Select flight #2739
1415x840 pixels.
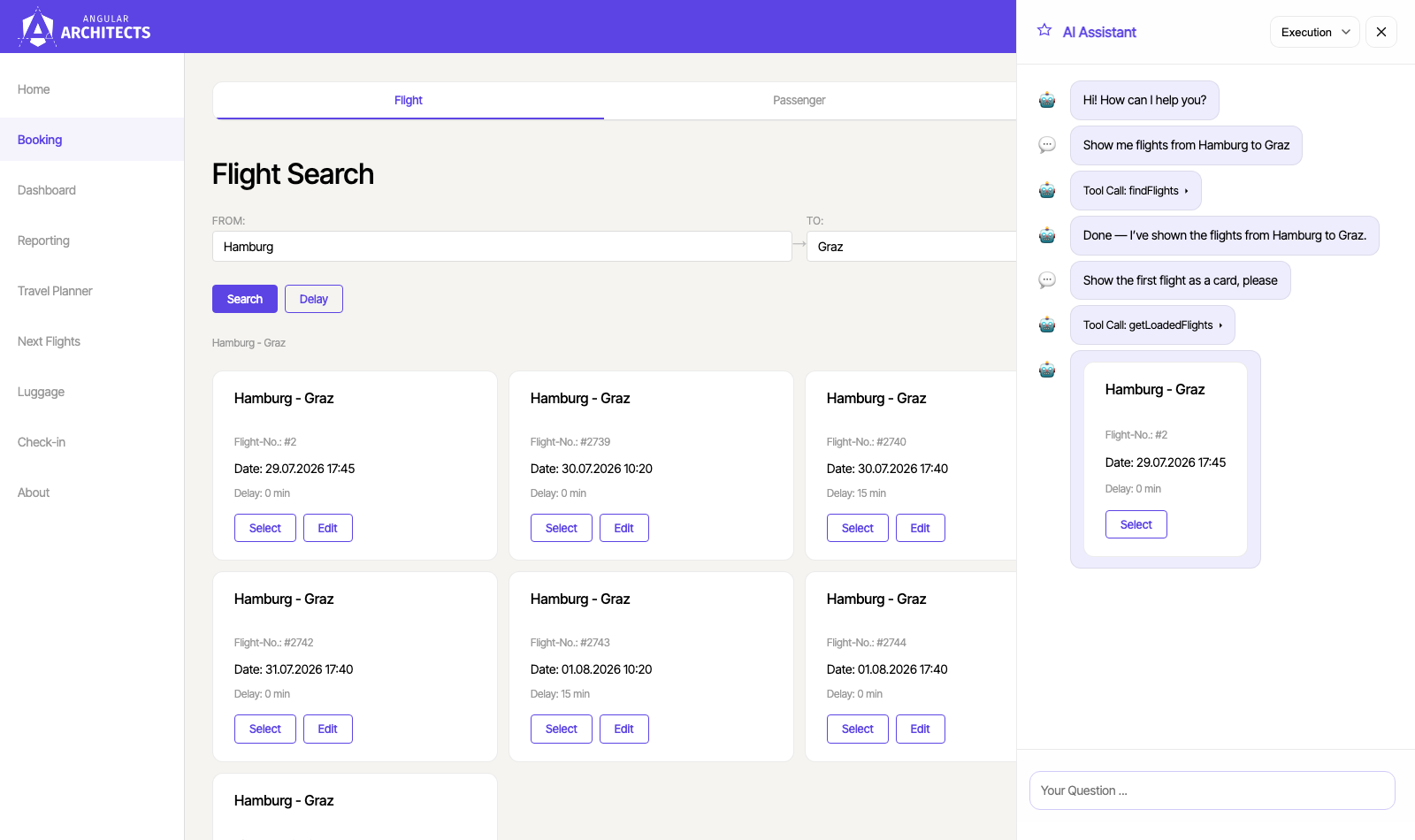(562, 528)
